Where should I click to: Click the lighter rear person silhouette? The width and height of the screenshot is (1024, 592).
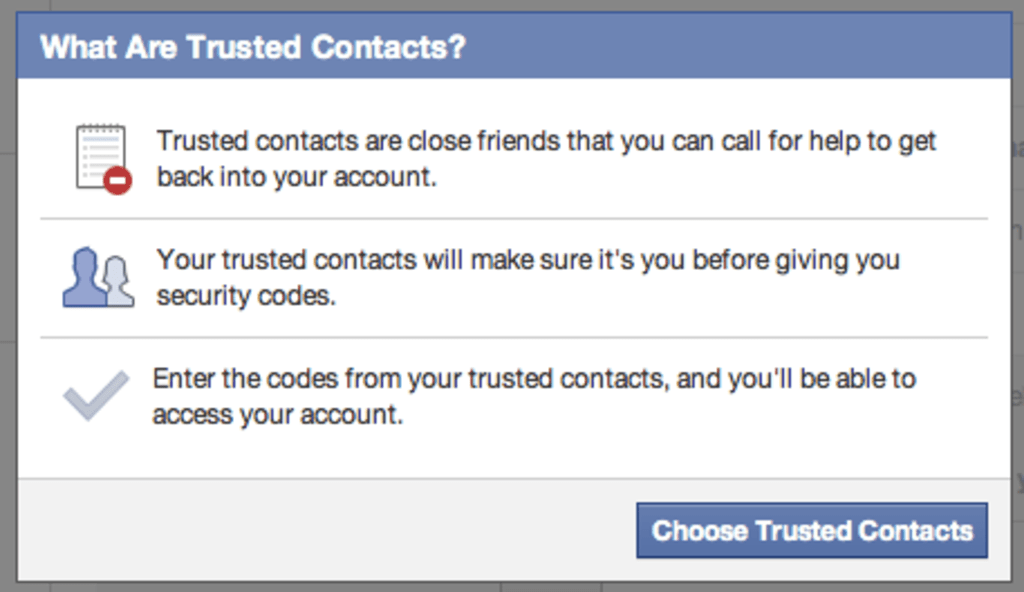tap(119, 282)
